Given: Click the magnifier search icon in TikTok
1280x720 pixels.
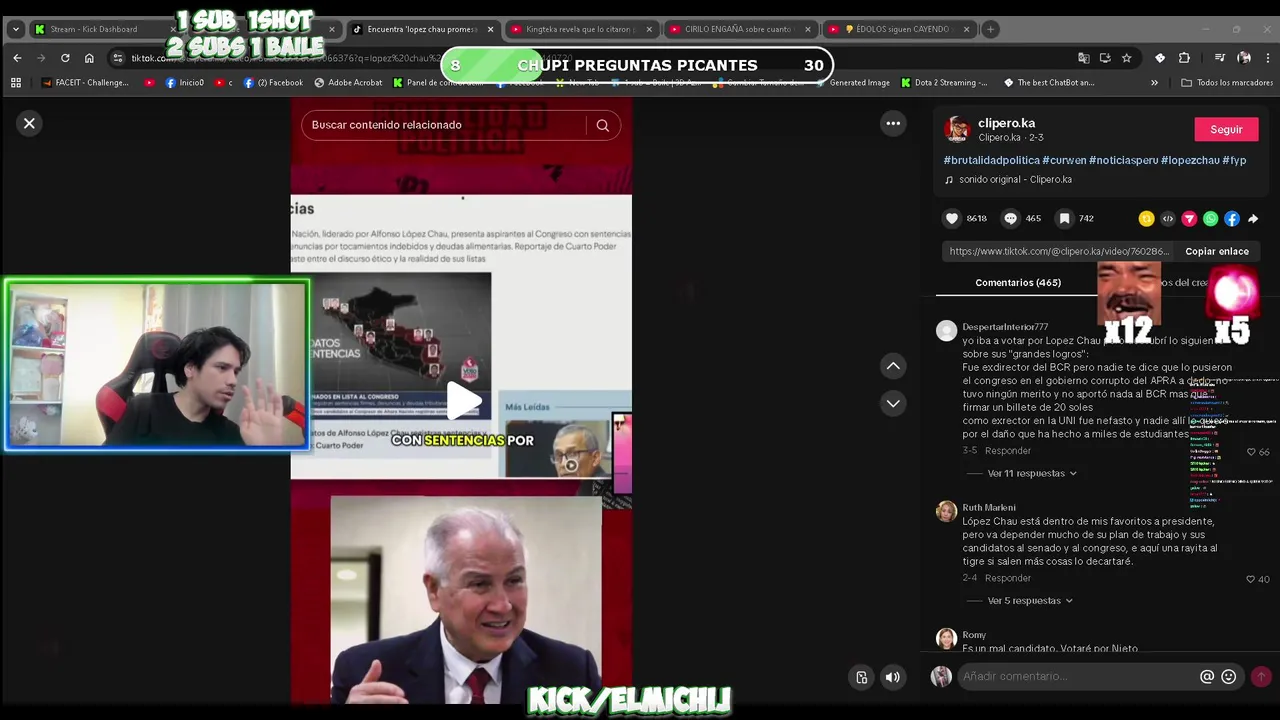Looking at the screenshot, I should pos(603,125).
